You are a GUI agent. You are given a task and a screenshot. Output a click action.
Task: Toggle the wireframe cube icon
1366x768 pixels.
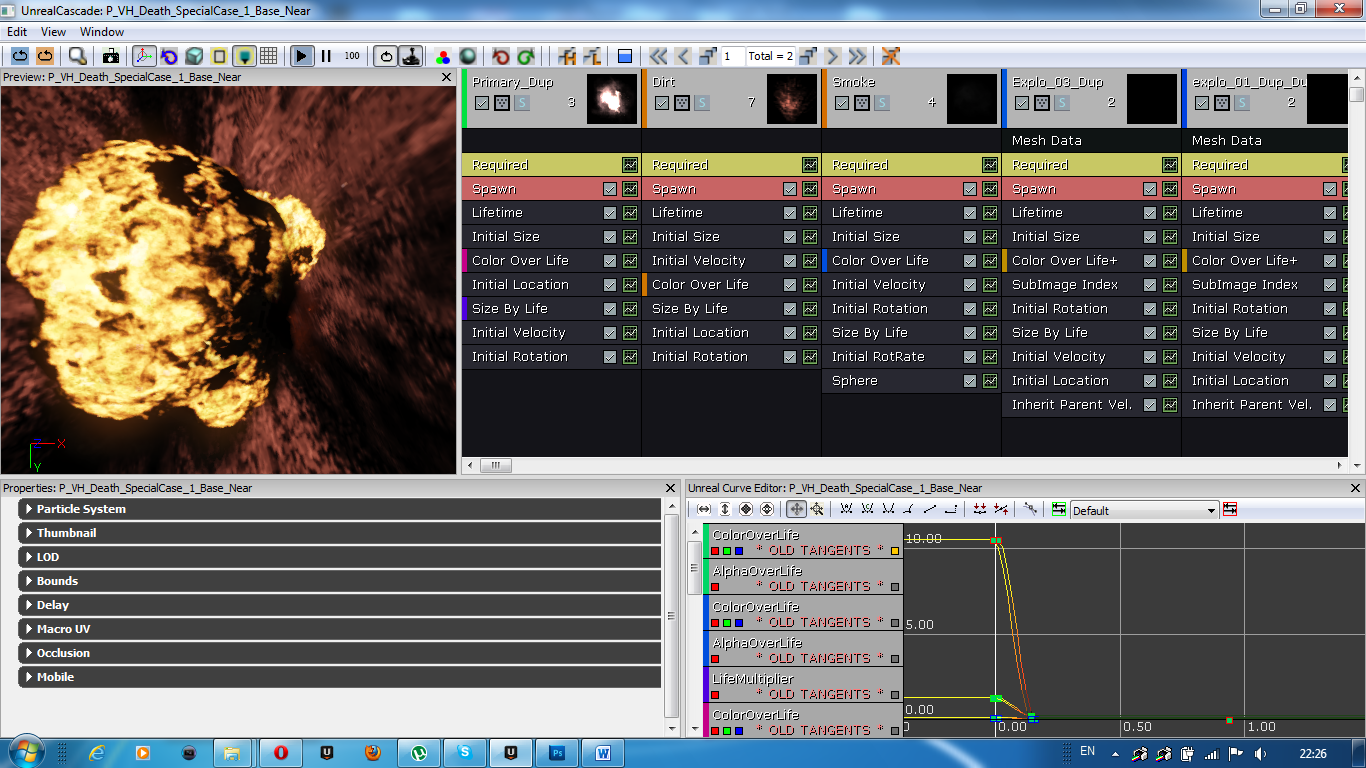(x=194, y=56)
